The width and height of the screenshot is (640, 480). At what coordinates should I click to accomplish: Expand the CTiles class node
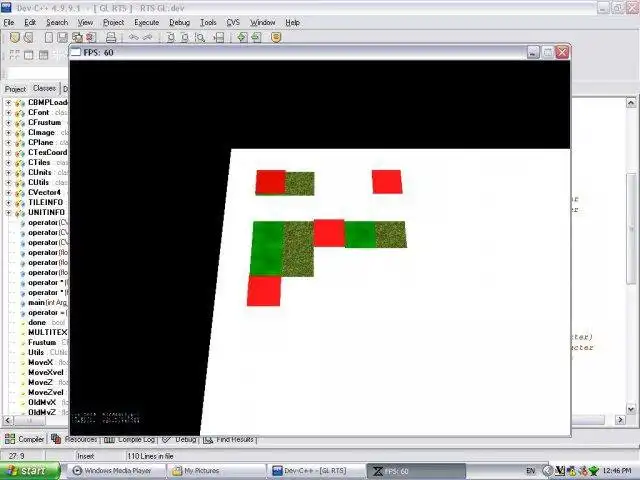point(8,162)
